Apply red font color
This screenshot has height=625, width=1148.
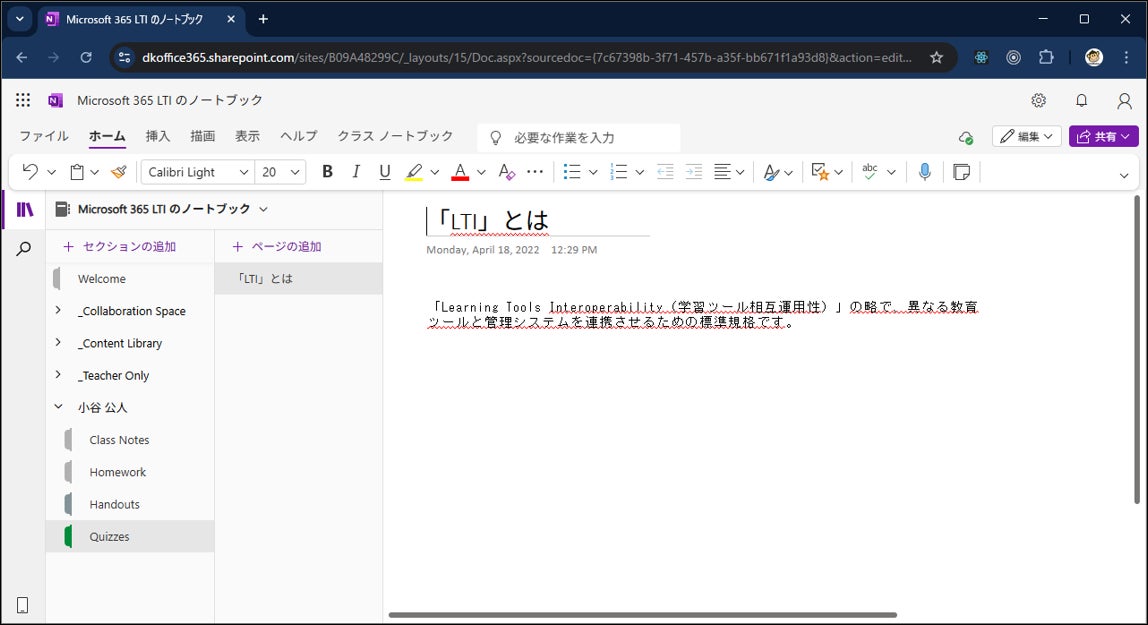pyautogui.click(x=460, y=172)
